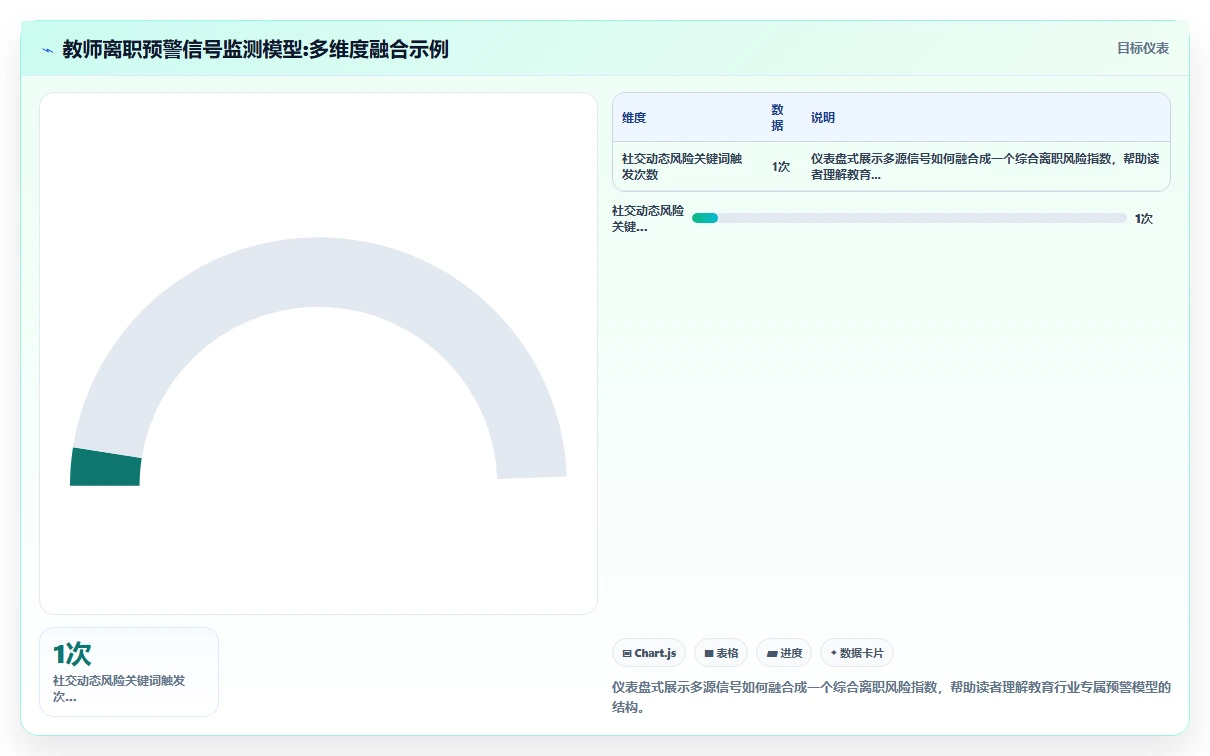Click the 维度 column header
The width and height of the screenshot is (1210, 756).
coord(634,118)
